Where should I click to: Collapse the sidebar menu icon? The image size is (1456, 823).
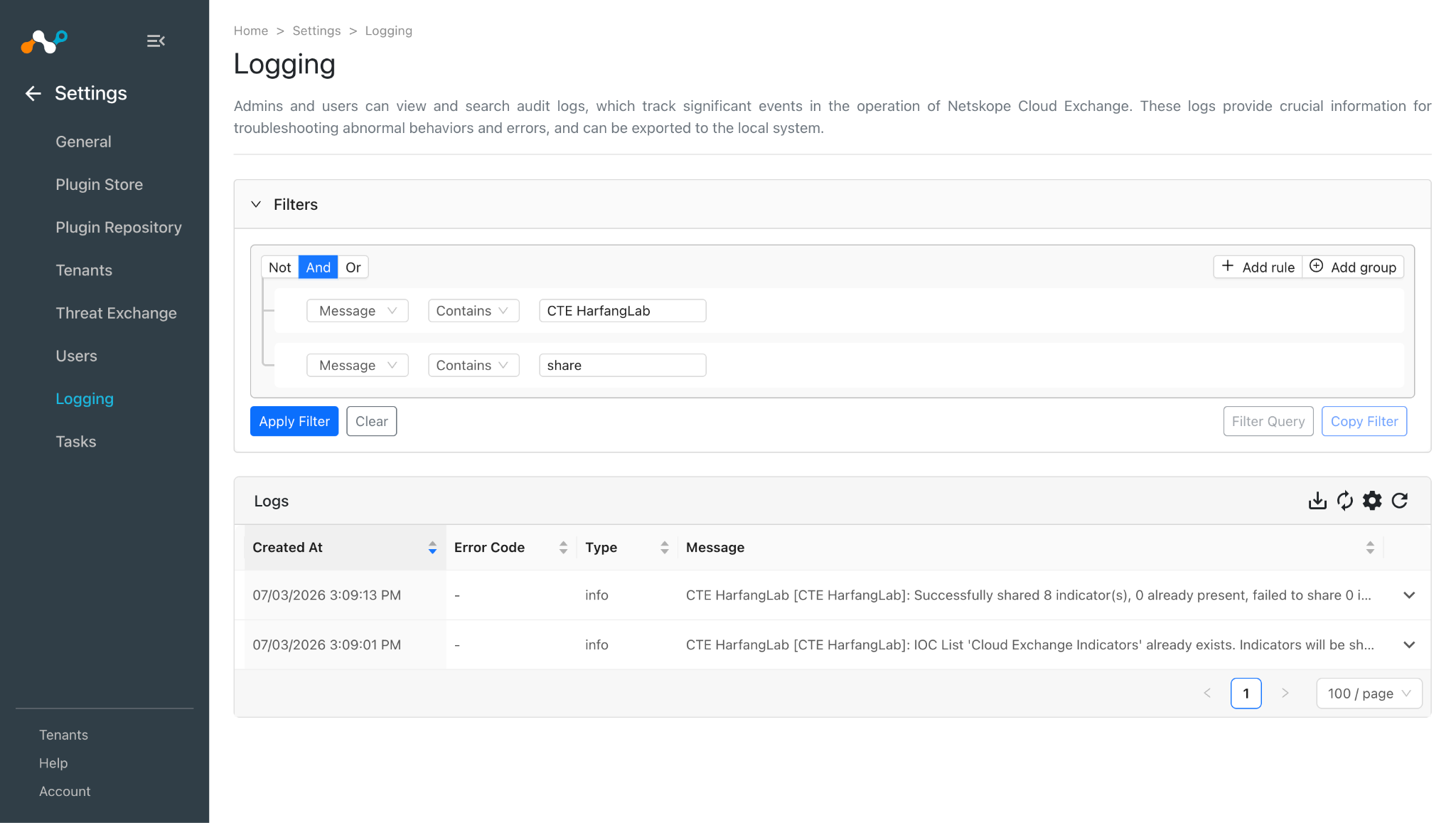(156, 41)
